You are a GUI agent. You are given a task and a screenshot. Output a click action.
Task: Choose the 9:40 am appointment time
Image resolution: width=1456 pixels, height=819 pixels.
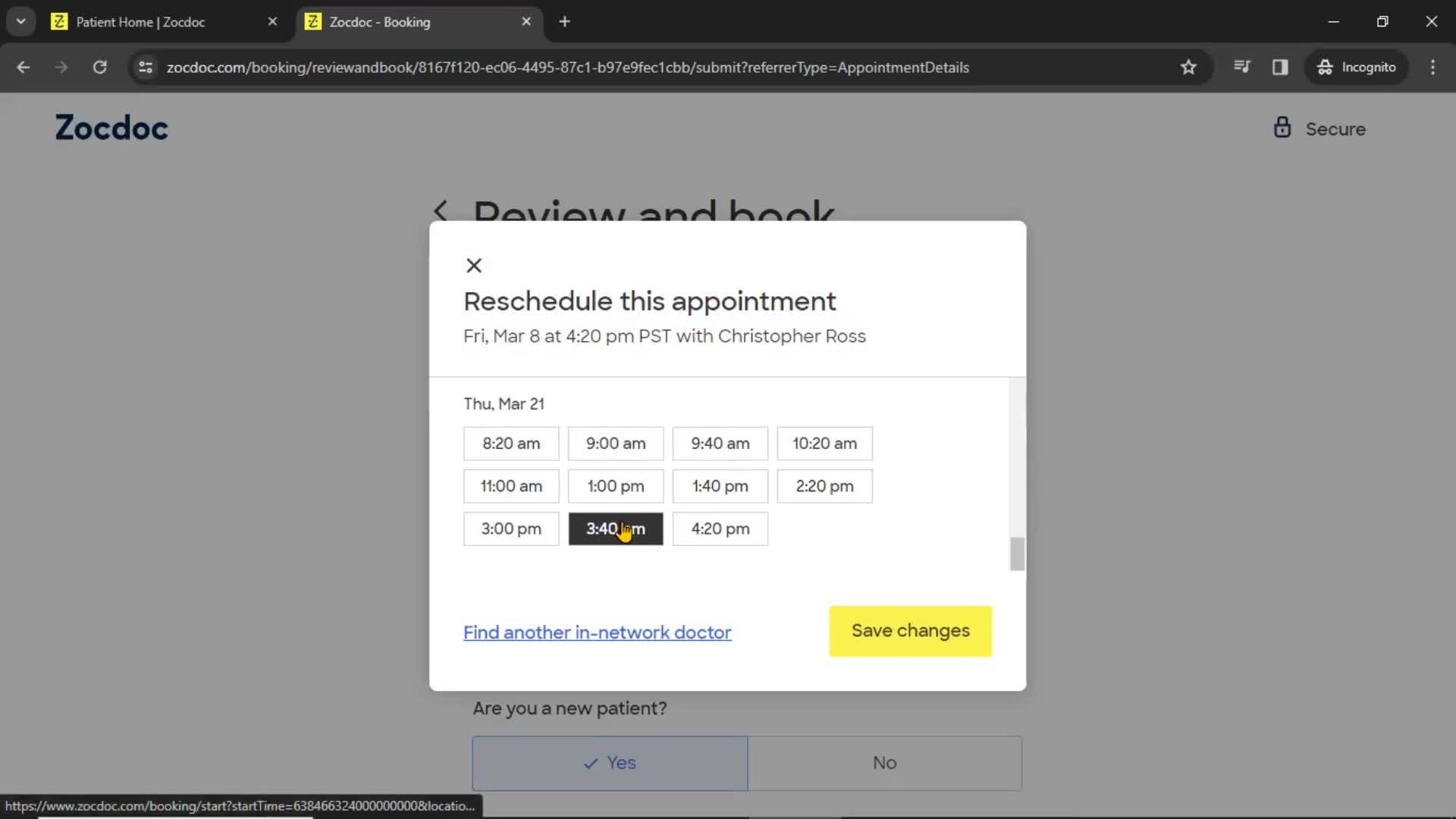[x=720, y=444]
